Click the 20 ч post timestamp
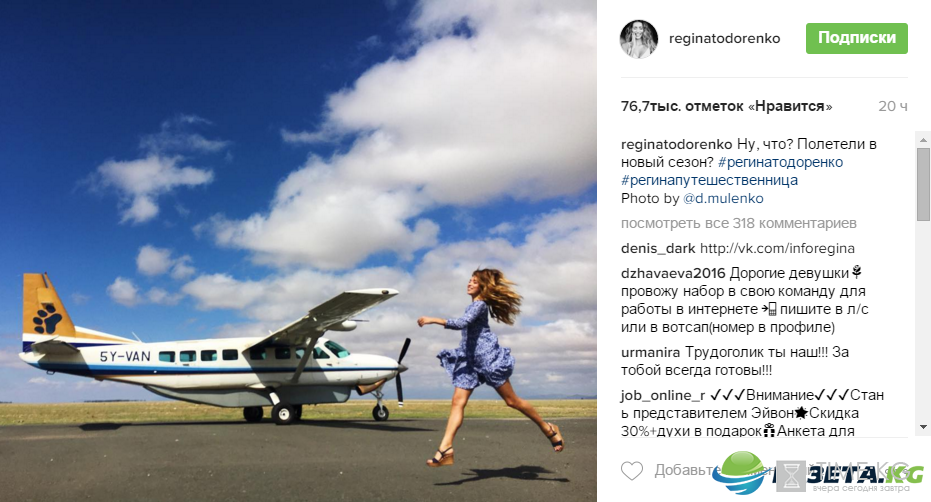This screenshot has height=502, width=931. (x=892, y=106)
